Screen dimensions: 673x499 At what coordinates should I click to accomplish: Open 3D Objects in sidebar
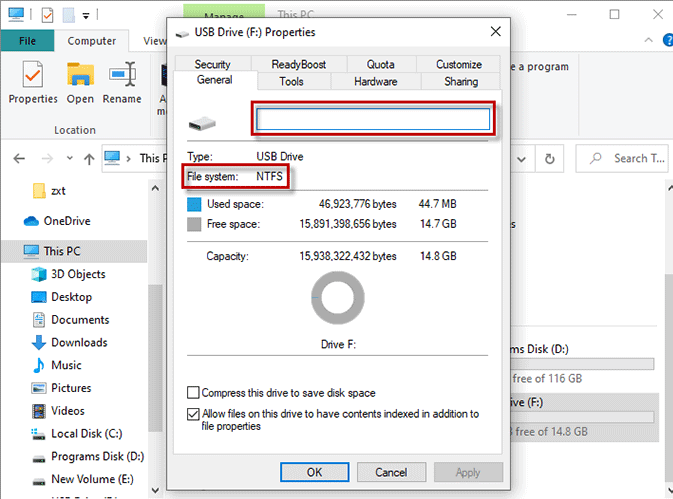click(x=68, y=274)
